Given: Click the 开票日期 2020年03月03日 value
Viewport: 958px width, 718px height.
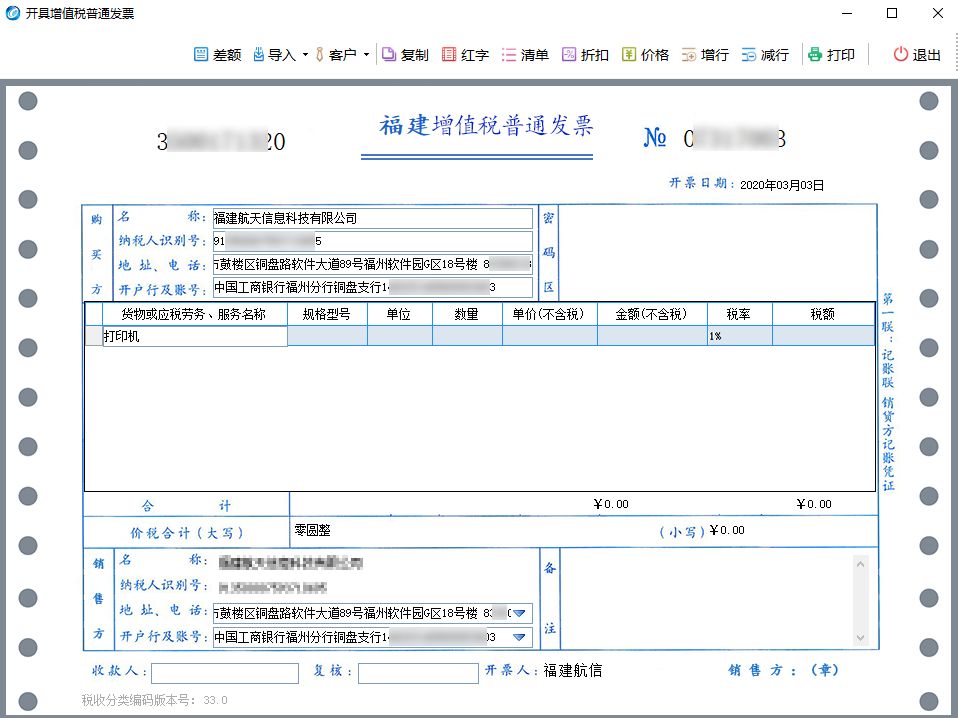Looking at the screenshot, I should [x=782, y=185].
